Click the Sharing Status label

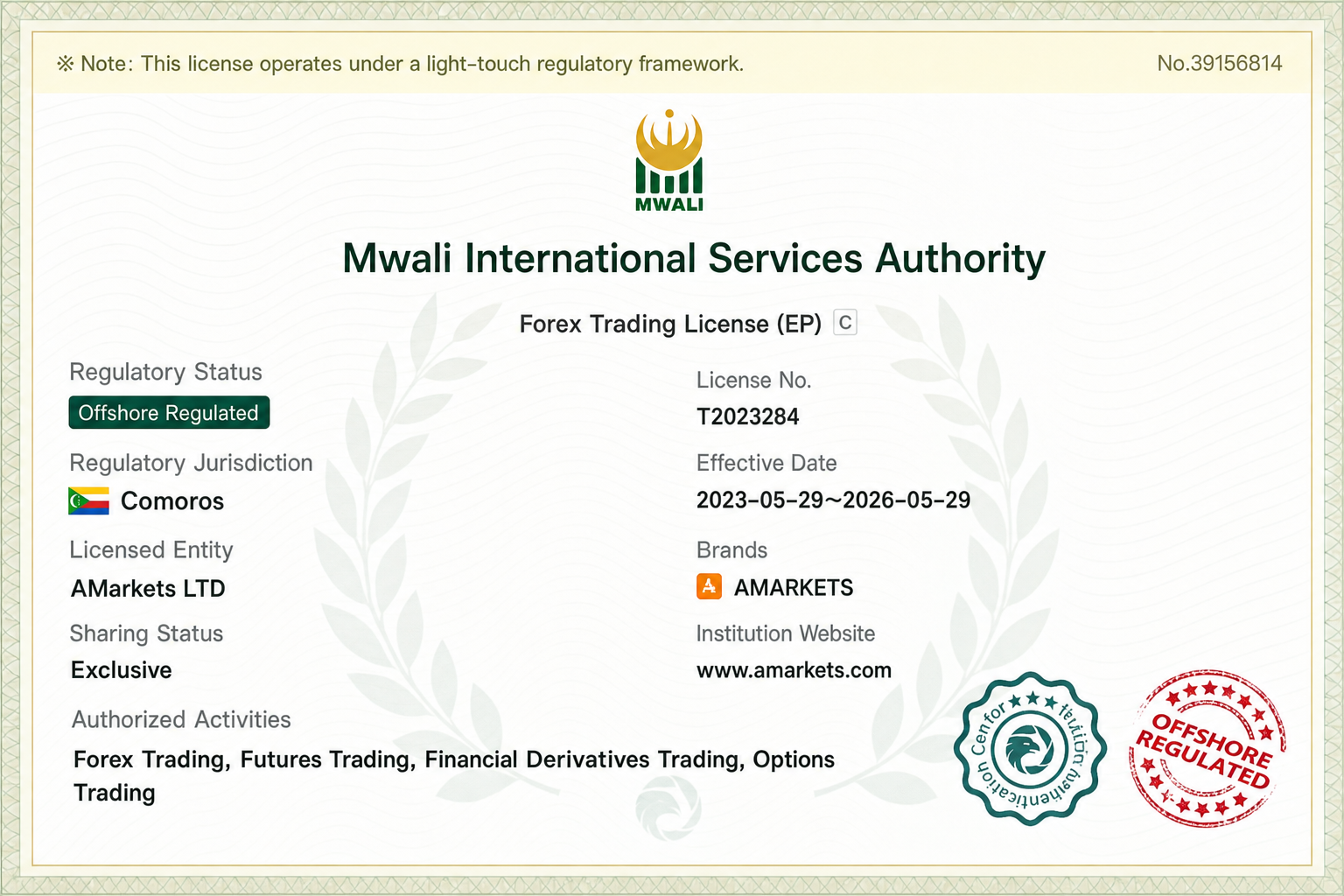[x=146, y=633]
